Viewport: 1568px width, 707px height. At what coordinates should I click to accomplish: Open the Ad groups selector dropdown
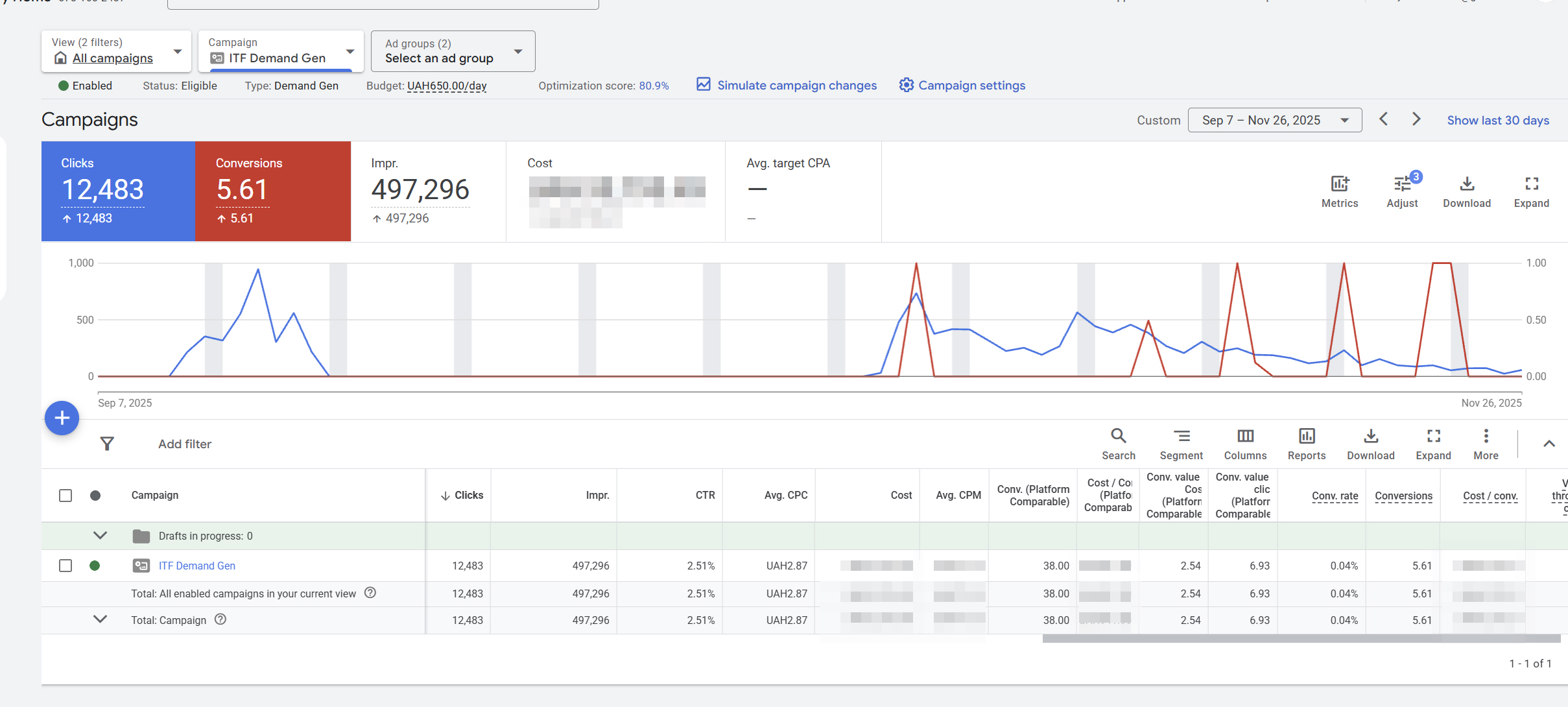click(453, 51)
